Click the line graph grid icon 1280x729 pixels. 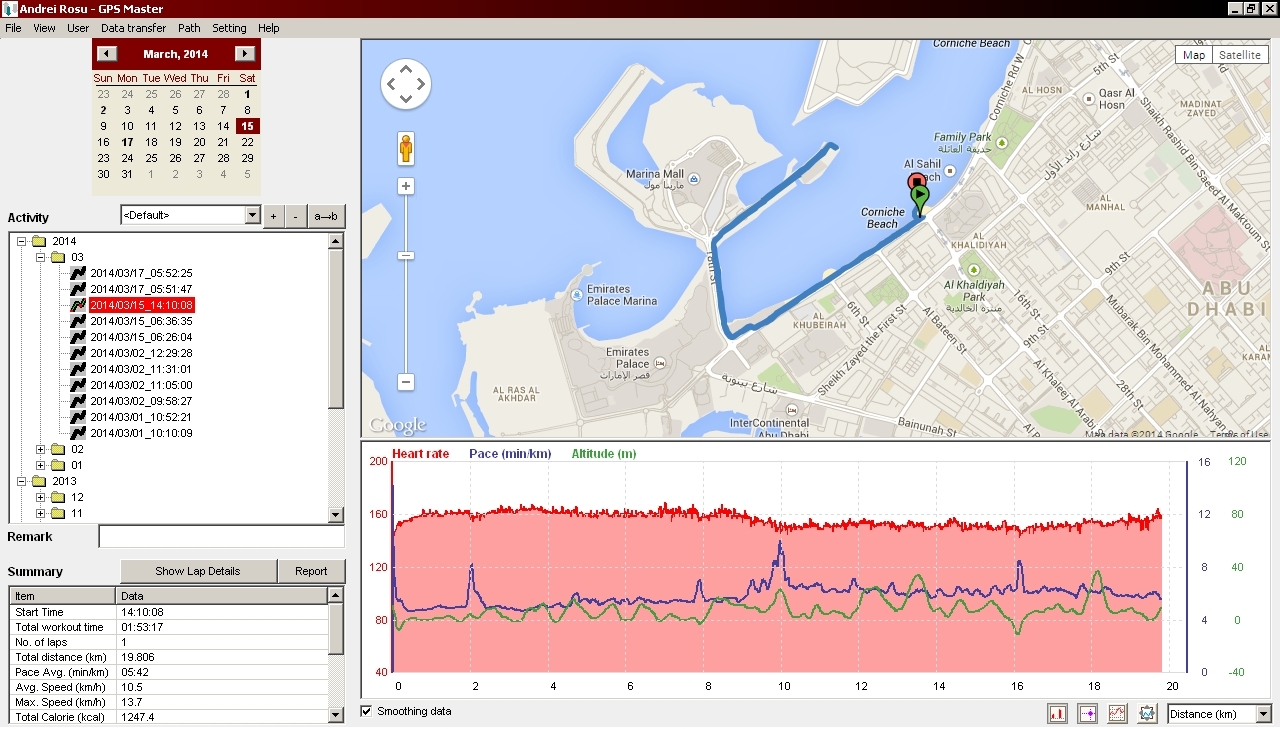coord(1117,713)
